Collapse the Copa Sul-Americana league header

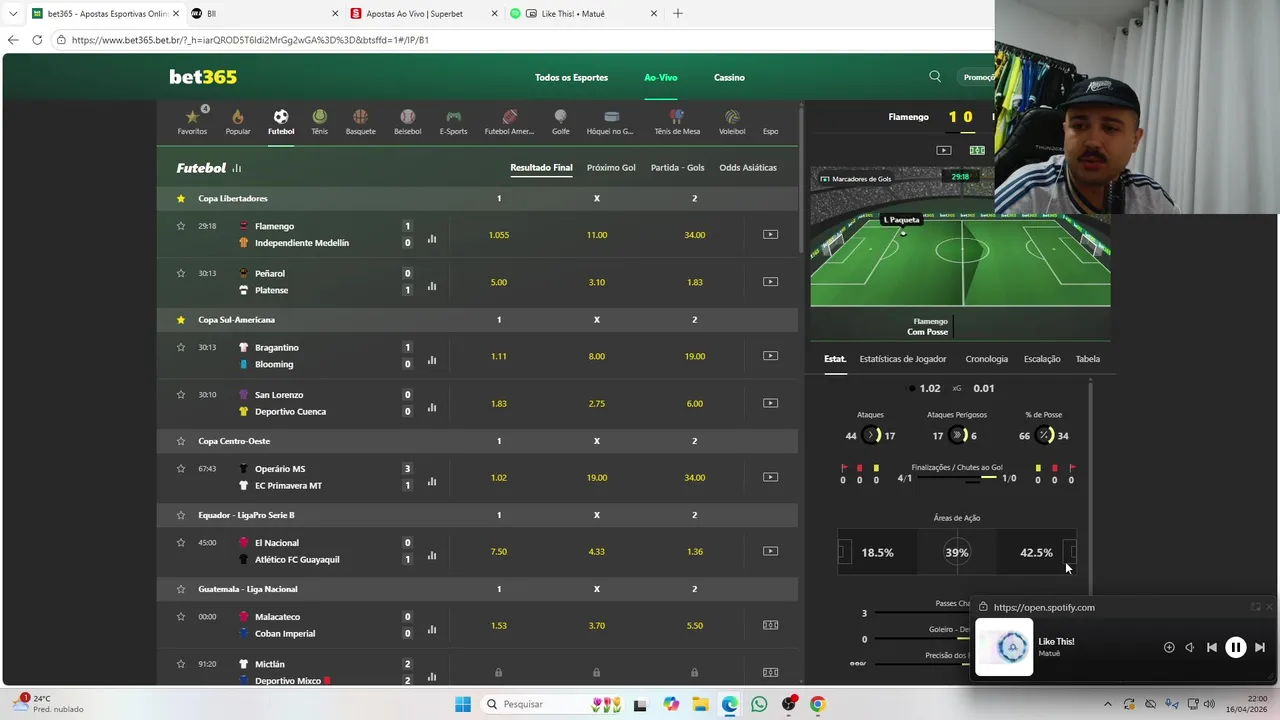pos(477,320)
